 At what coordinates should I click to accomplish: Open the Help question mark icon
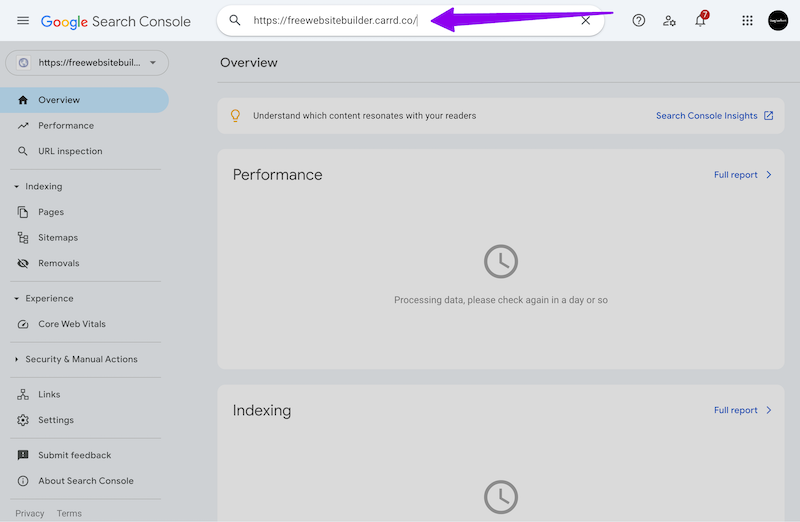[x=639, y=20]
